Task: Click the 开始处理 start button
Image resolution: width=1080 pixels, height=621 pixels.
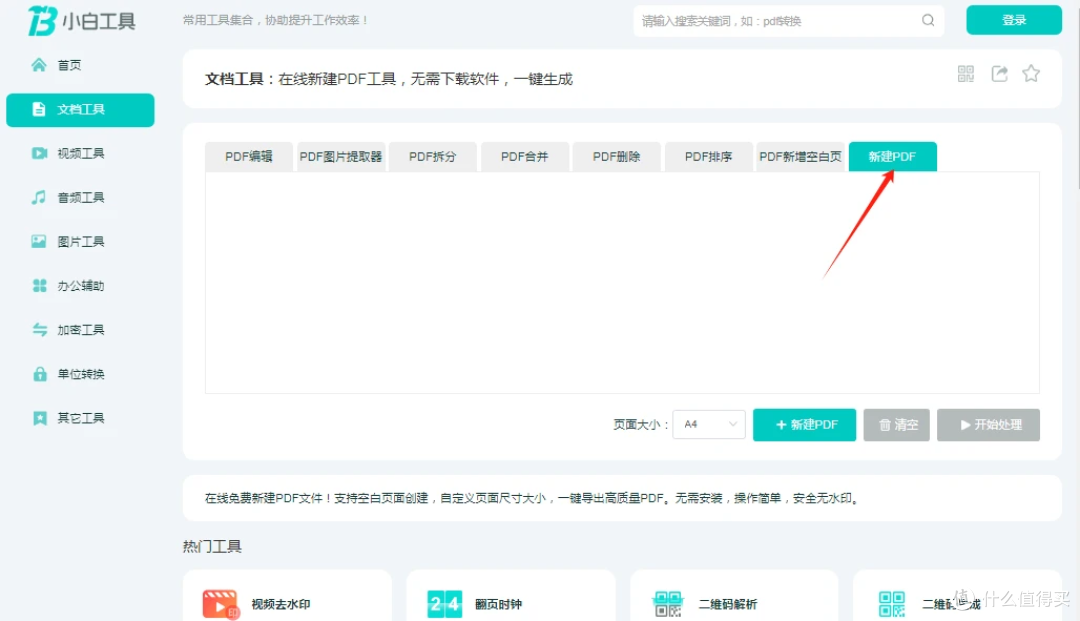Action: (988, 425)
